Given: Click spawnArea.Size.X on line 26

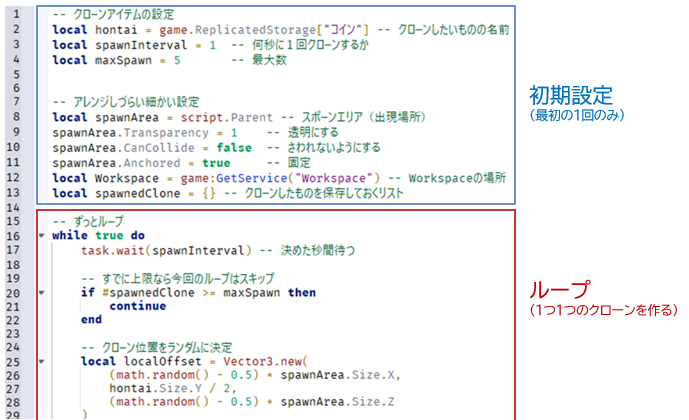Looking at the screenshot, I should pos(337,375).
